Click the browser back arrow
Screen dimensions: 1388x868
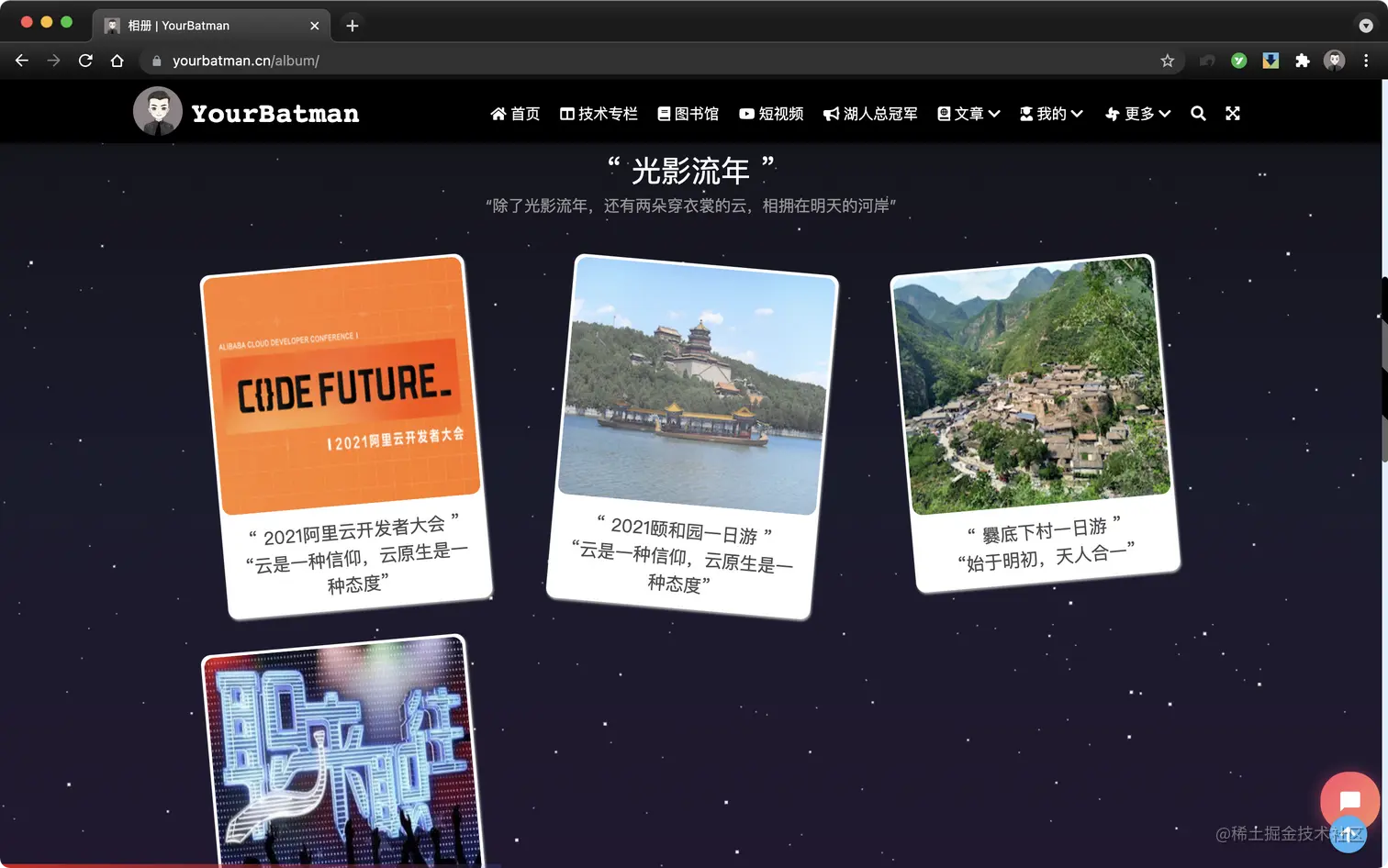(22, 61)
